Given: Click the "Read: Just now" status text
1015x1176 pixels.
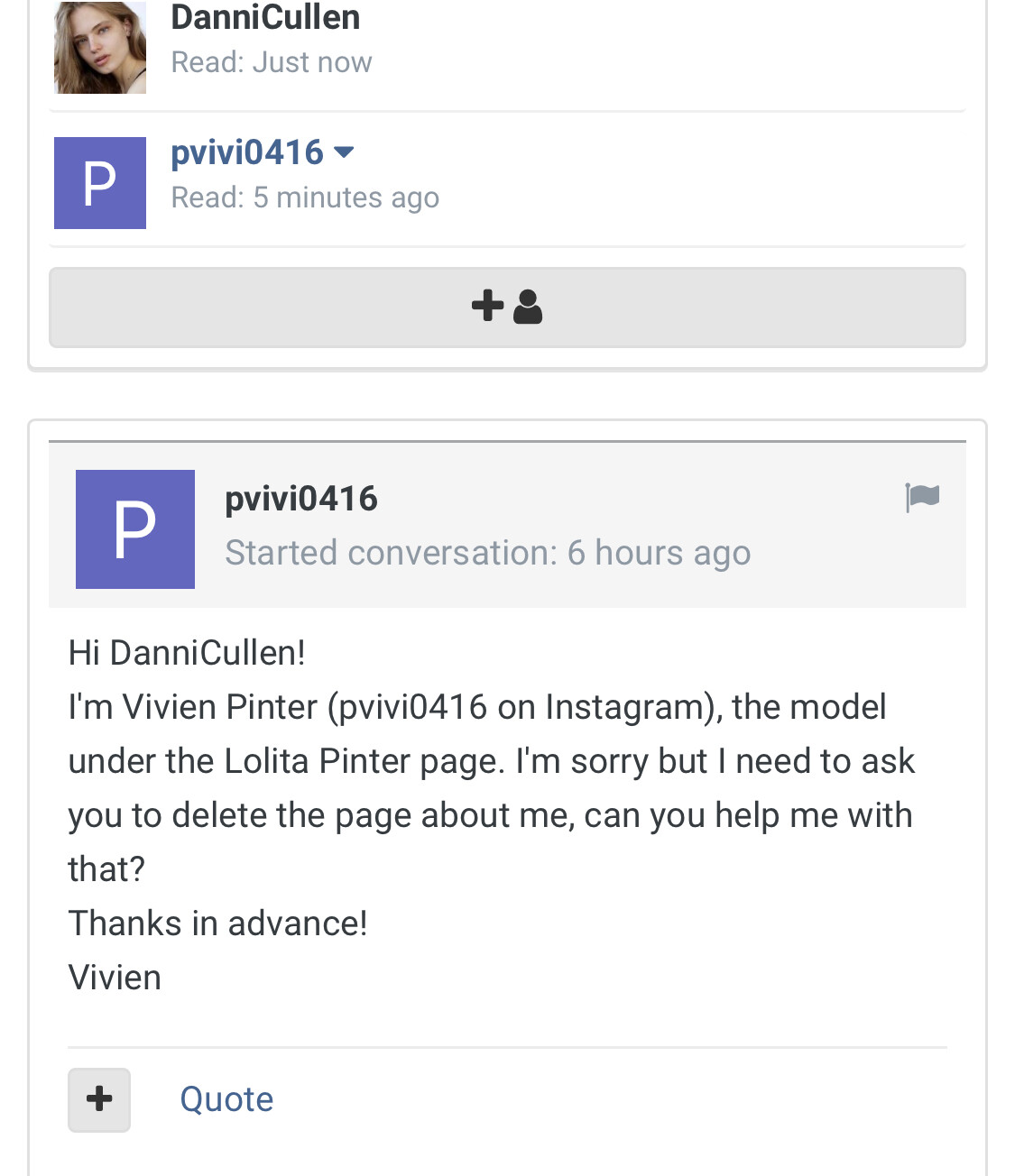Looking at the screenshot, I should point(272,62).
